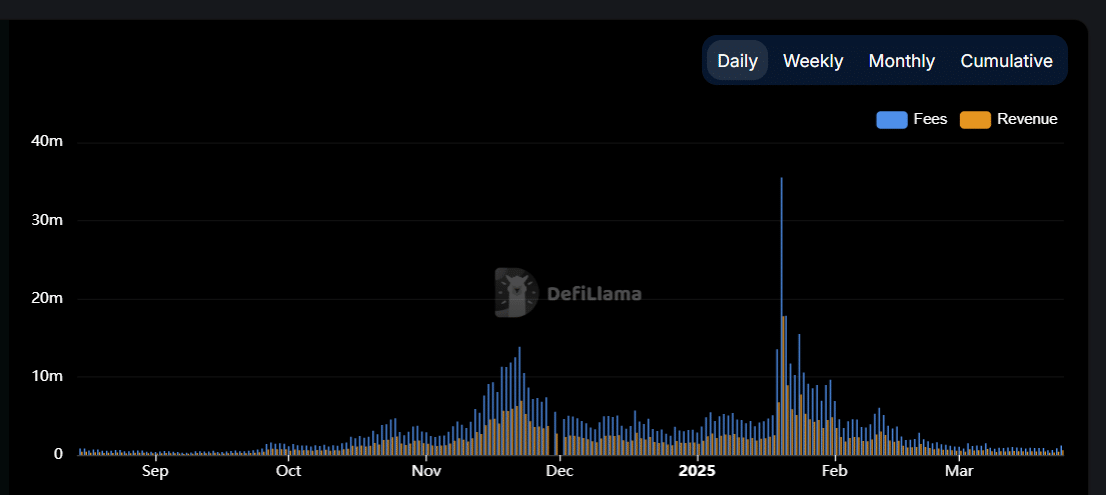1106x495 pixels.
Task: Click the Feb label on time axis
Action: (x=834, y=470)
